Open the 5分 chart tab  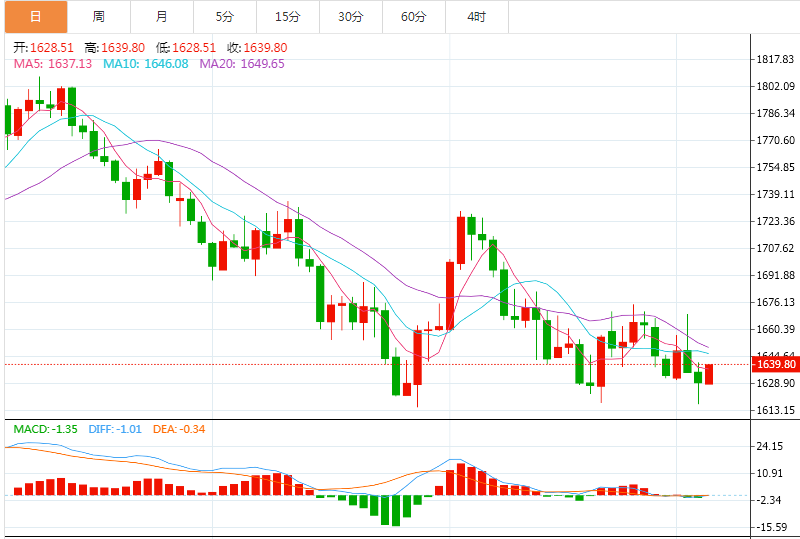coord(224,17)
